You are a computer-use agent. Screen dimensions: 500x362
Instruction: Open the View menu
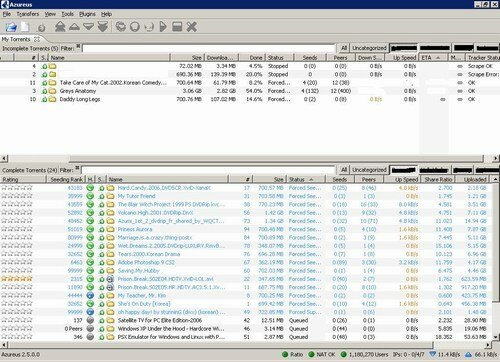coord(50,14)
